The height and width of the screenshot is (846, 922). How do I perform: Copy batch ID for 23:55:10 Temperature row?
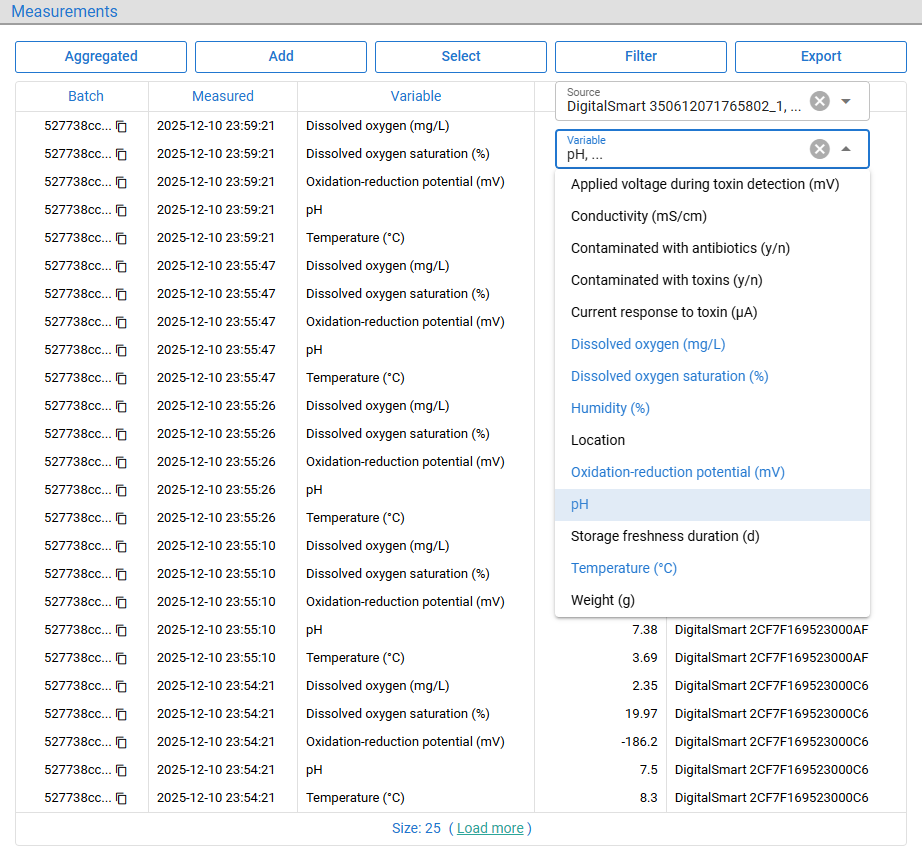coord(121,658)
